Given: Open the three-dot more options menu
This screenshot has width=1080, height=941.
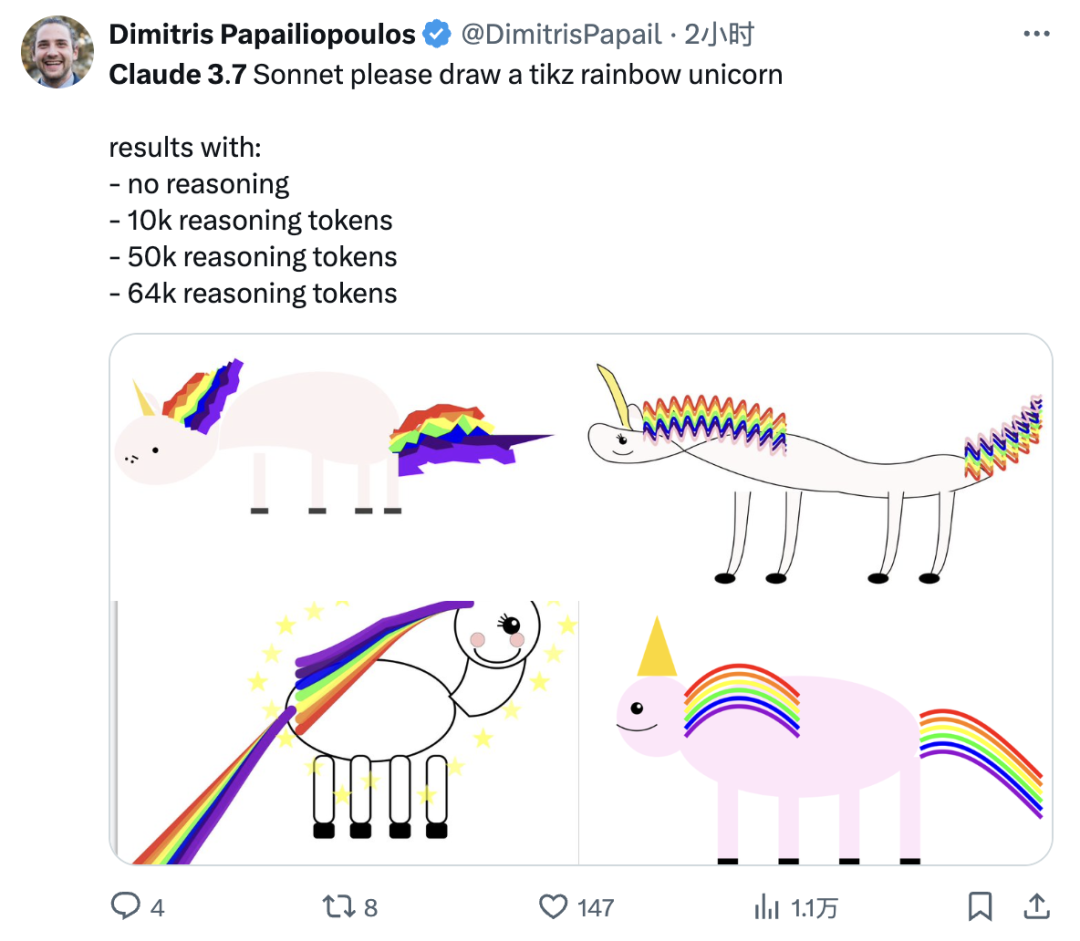Looking at the screenshot, I should coord(1036,35).
